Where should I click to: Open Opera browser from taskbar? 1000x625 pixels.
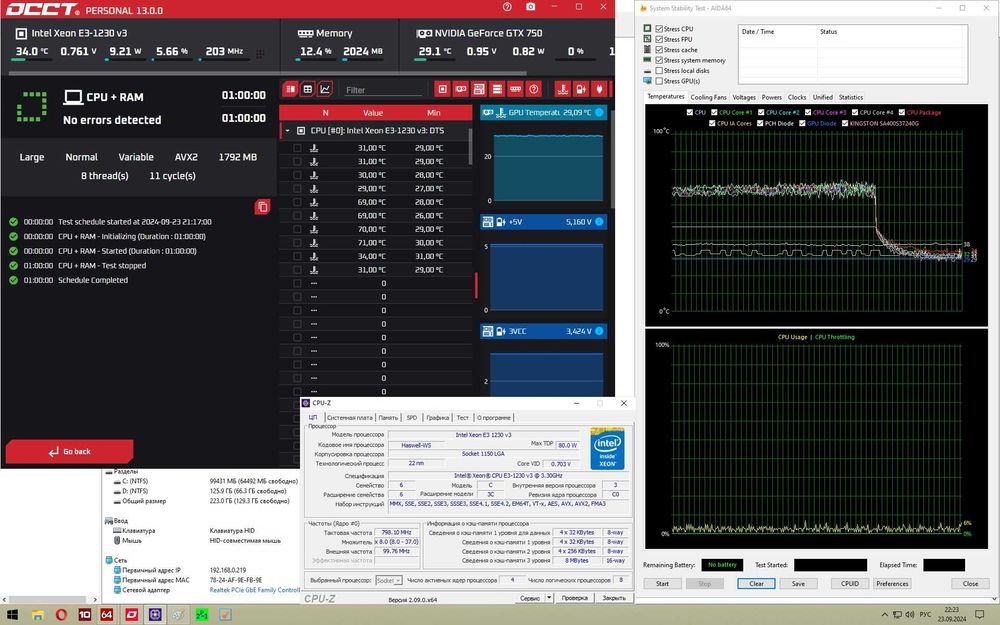[61, 615]
